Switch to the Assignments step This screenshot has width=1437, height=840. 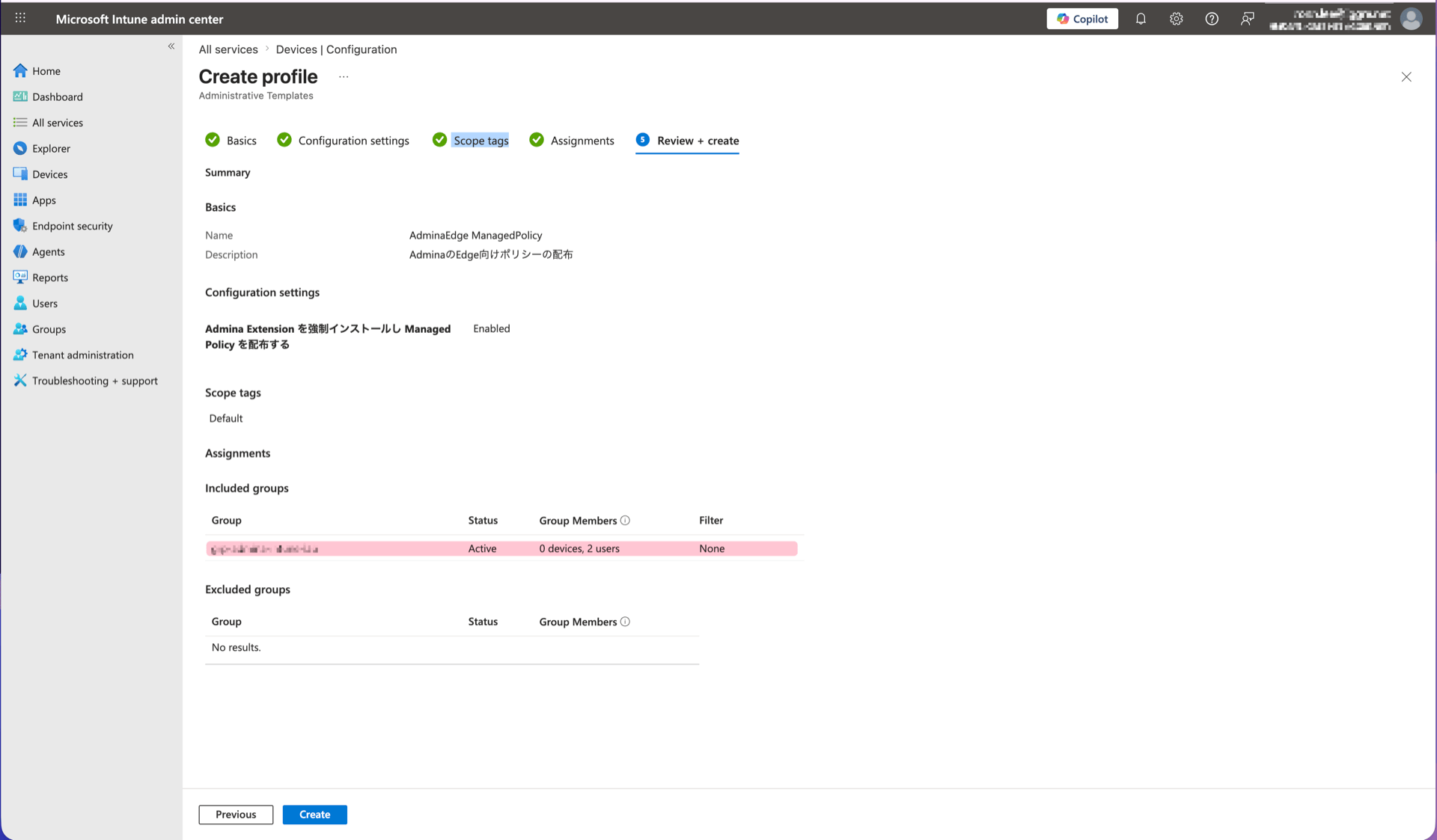[572, 141]
